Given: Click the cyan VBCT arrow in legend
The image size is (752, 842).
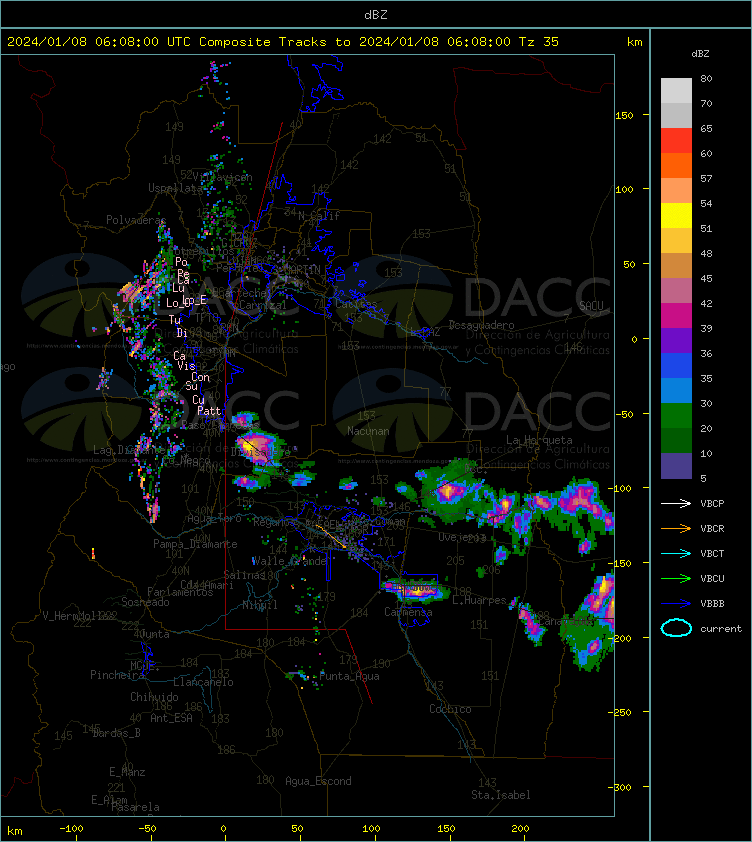Looking at the screenshot, I should pyautogui.click(x=676, y=553).
